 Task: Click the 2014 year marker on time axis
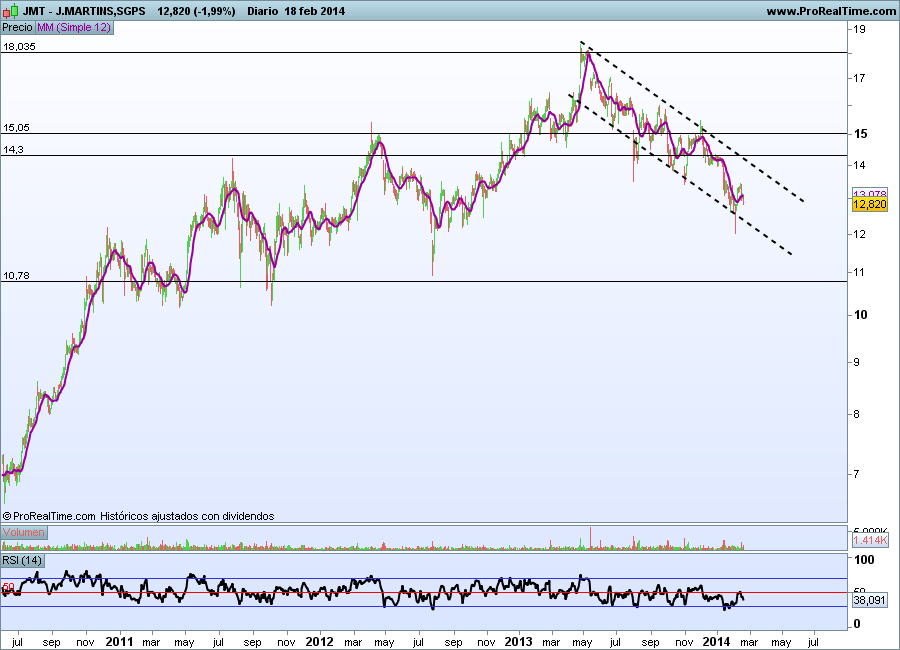(x=716, y=641)
